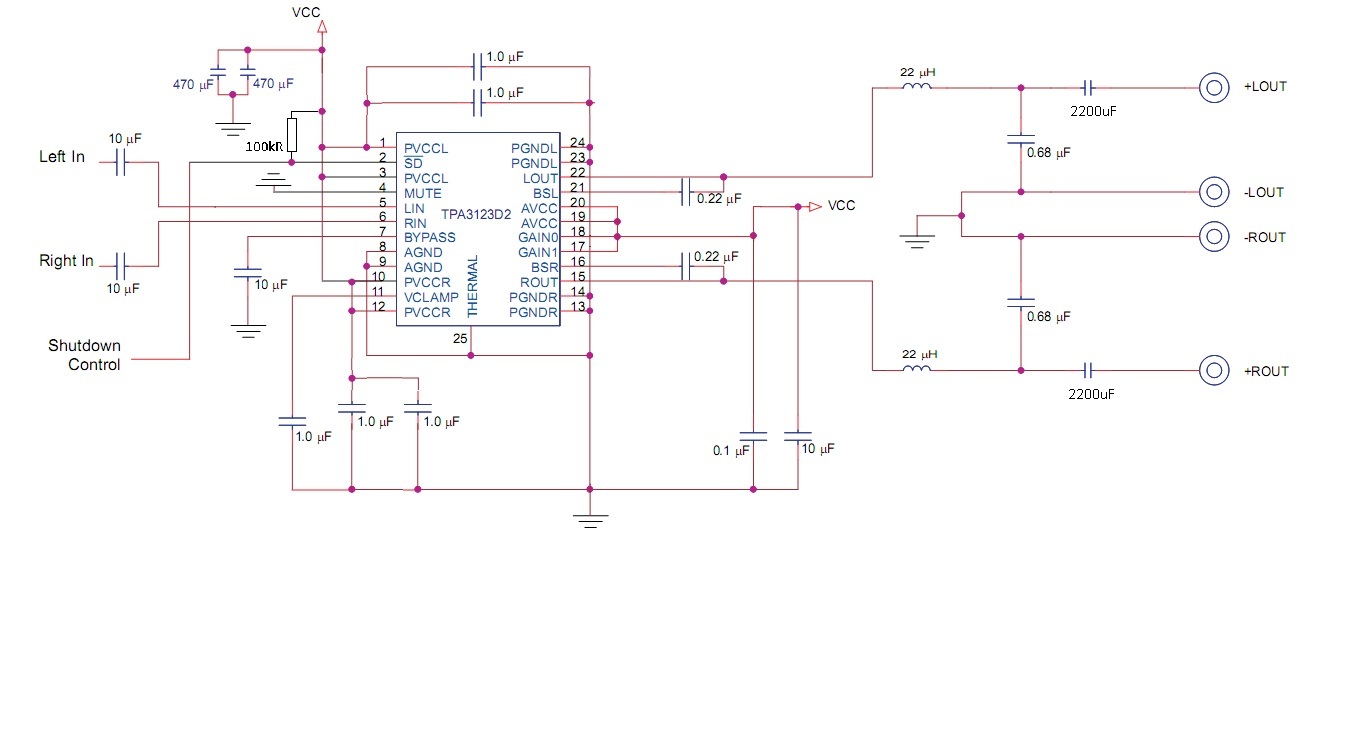
Task: Select the 22 µH inductor feeding +ROUT
Action: click(x=917, y=369)
